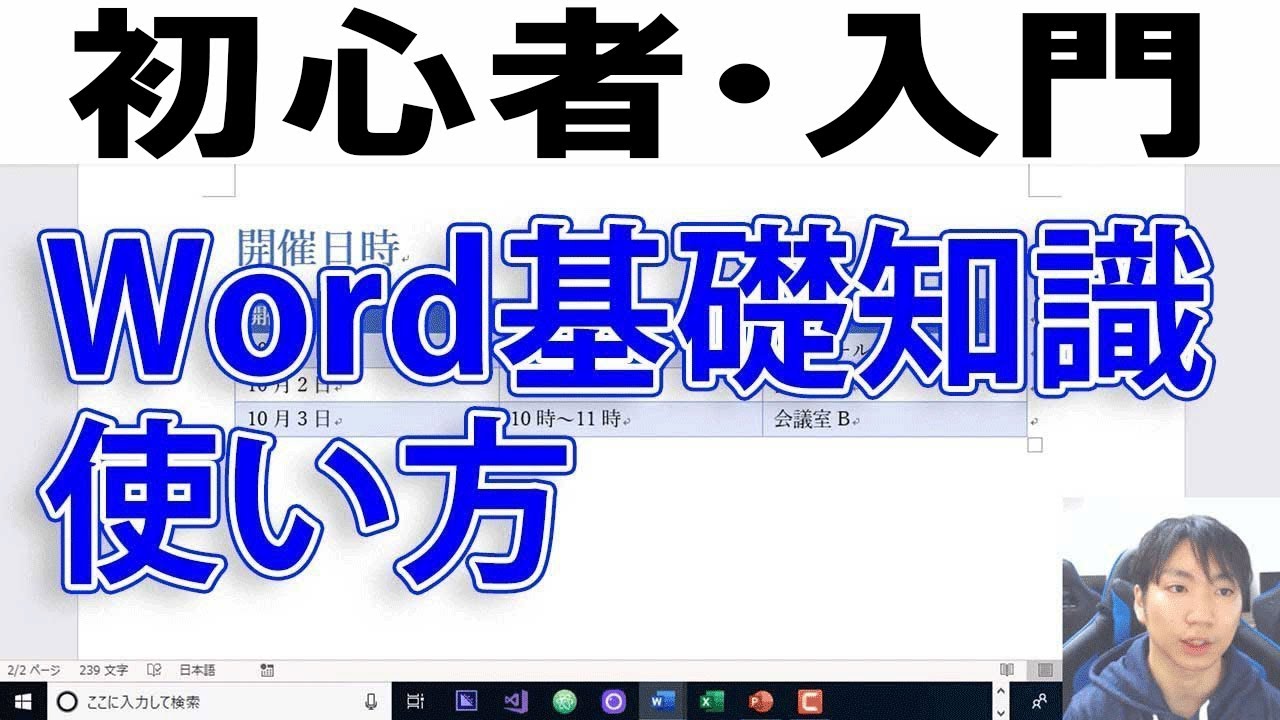Click the table resize handle square
The height and width of the screenshot is (720, 1280).
pyautogui.click(x=1035, y=445)
